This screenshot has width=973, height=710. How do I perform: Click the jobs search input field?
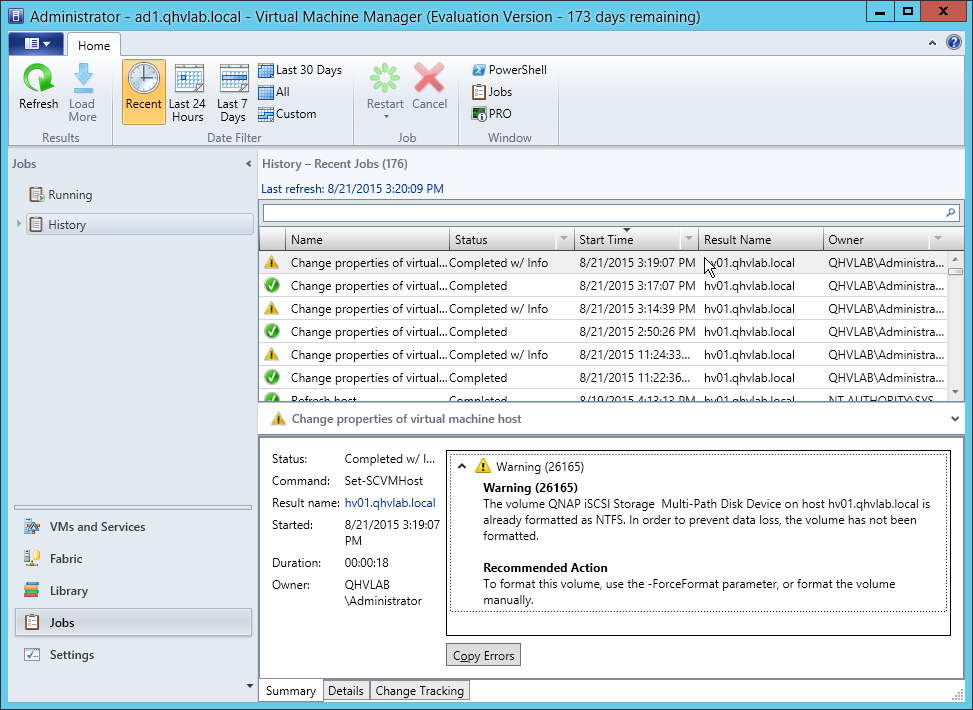tap(600, 213)
